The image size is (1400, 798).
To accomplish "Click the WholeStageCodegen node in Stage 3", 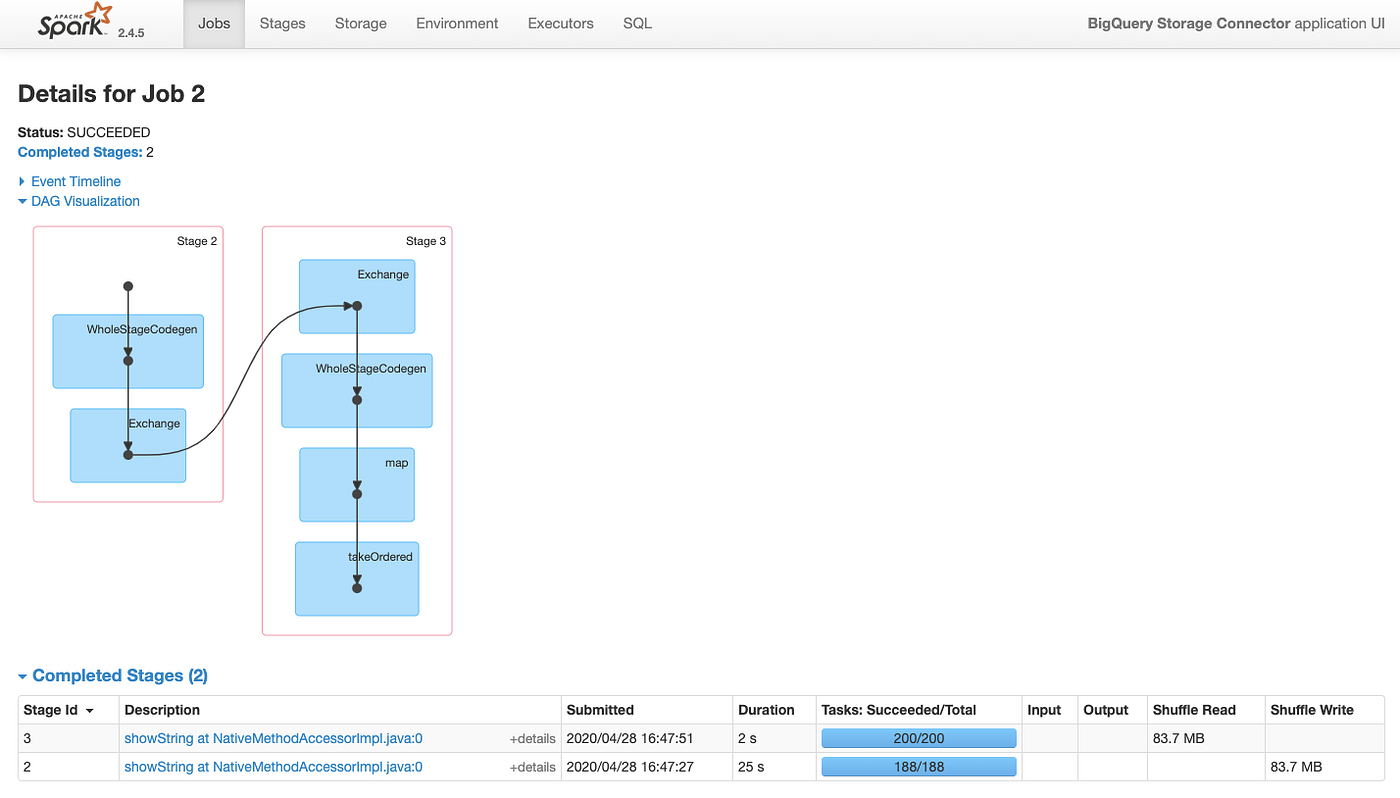I will pyautogui.click(x=356, y=390).
